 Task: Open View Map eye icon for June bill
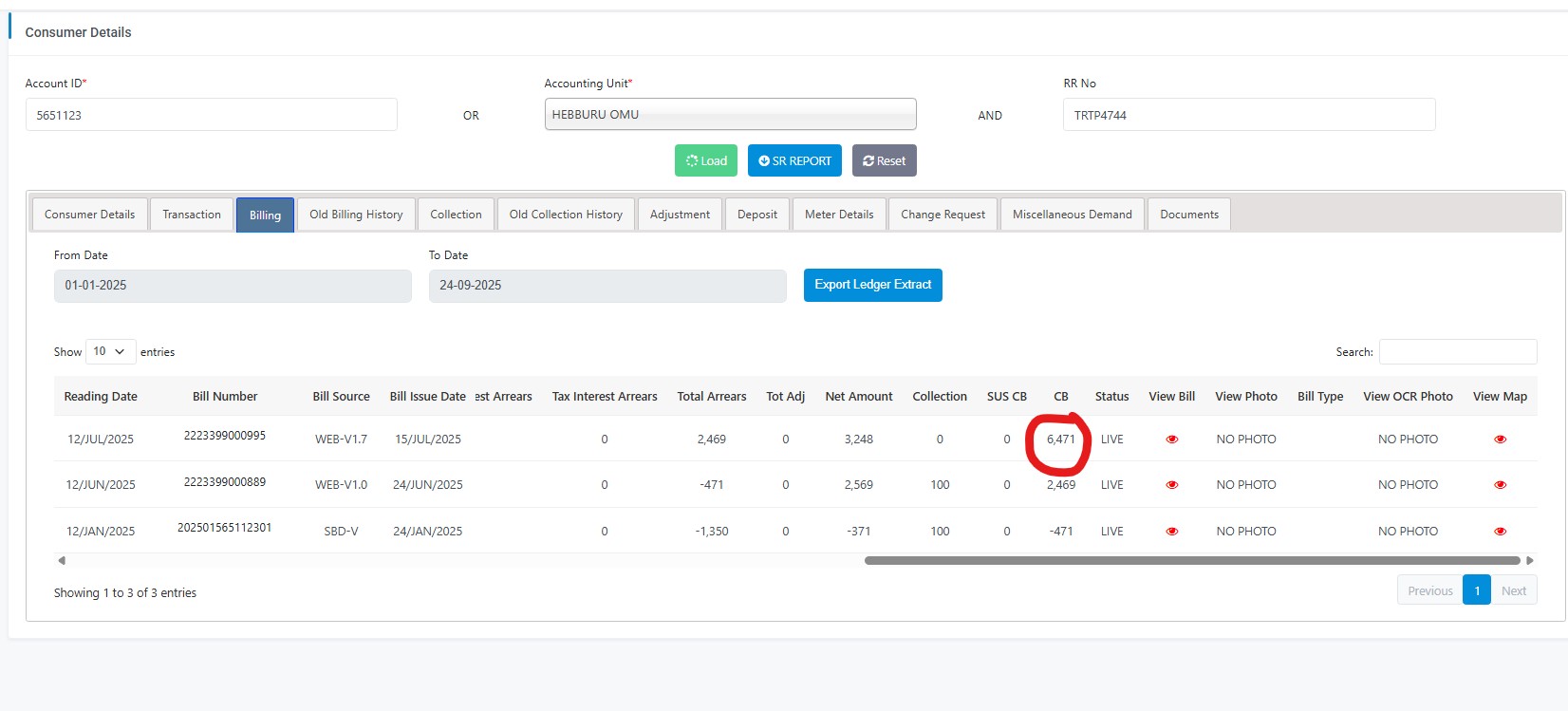[x=1500, y=485]
